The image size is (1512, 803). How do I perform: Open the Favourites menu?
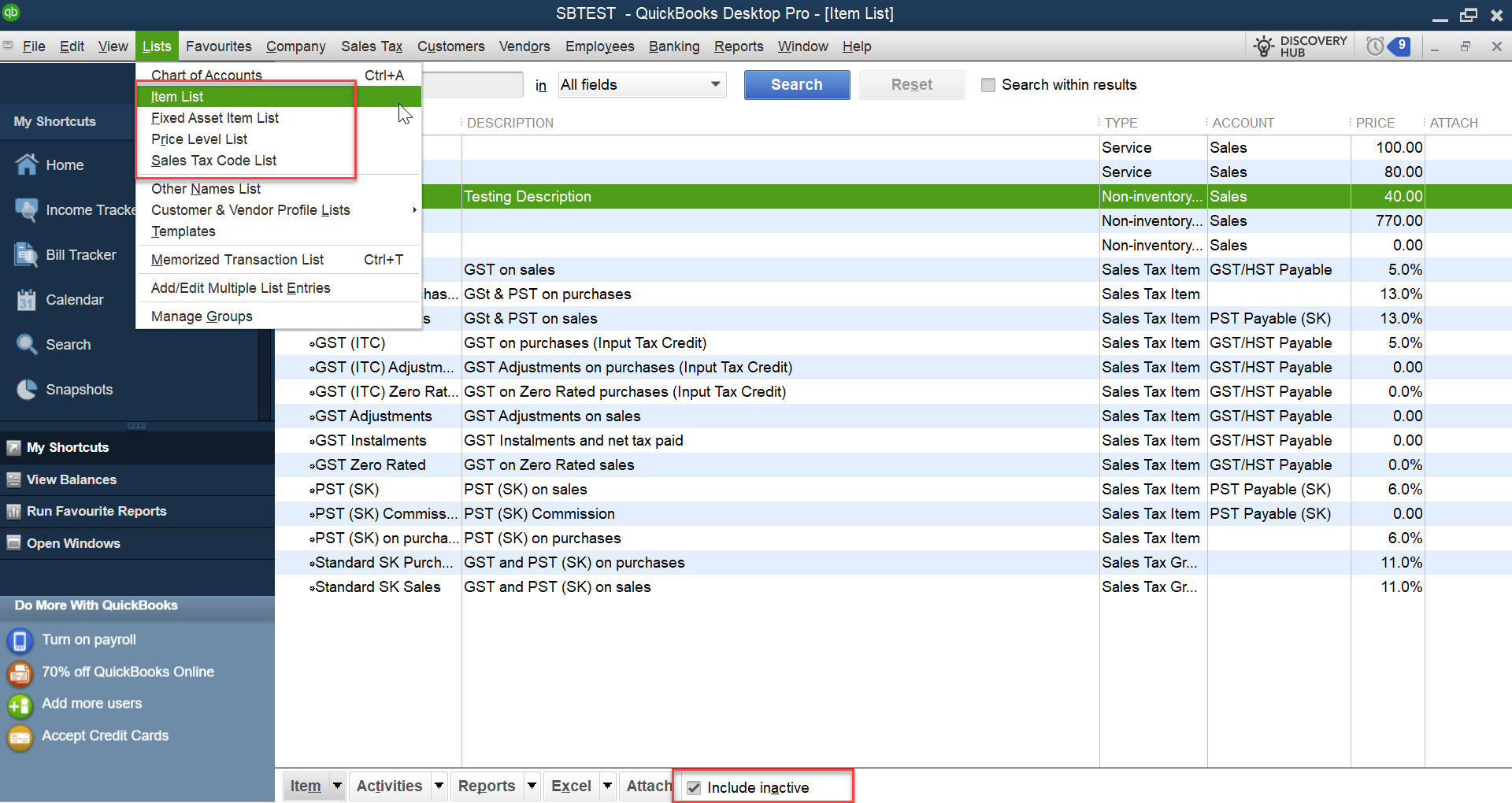point(219,46)
